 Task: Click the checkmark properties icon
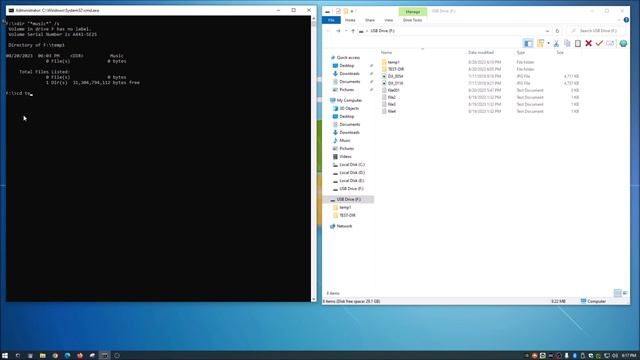[x=599, y=43]
